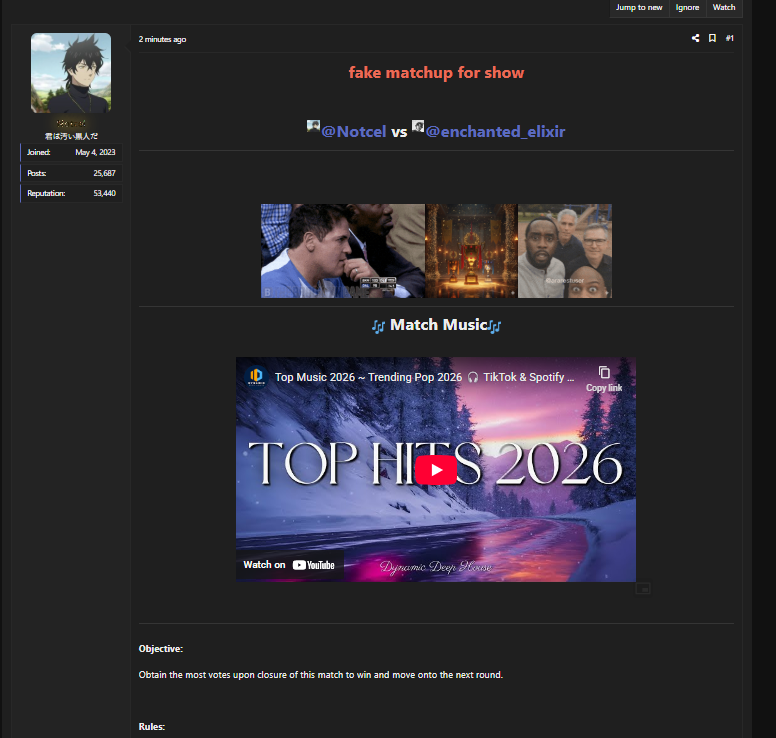776x738 pixels.
Task: Click the '2 minutes ago' timestamp
Action: (x=162, y=39)
